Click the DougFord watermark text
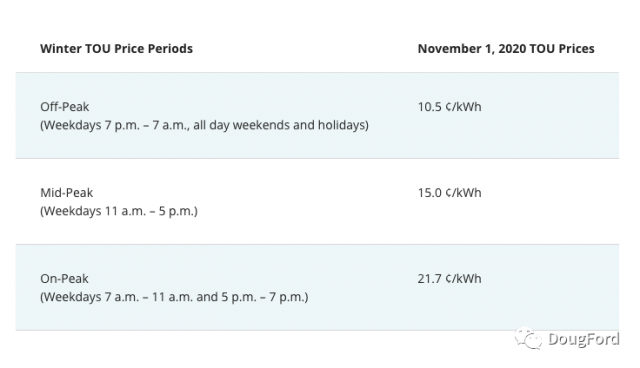 point(584,339)
